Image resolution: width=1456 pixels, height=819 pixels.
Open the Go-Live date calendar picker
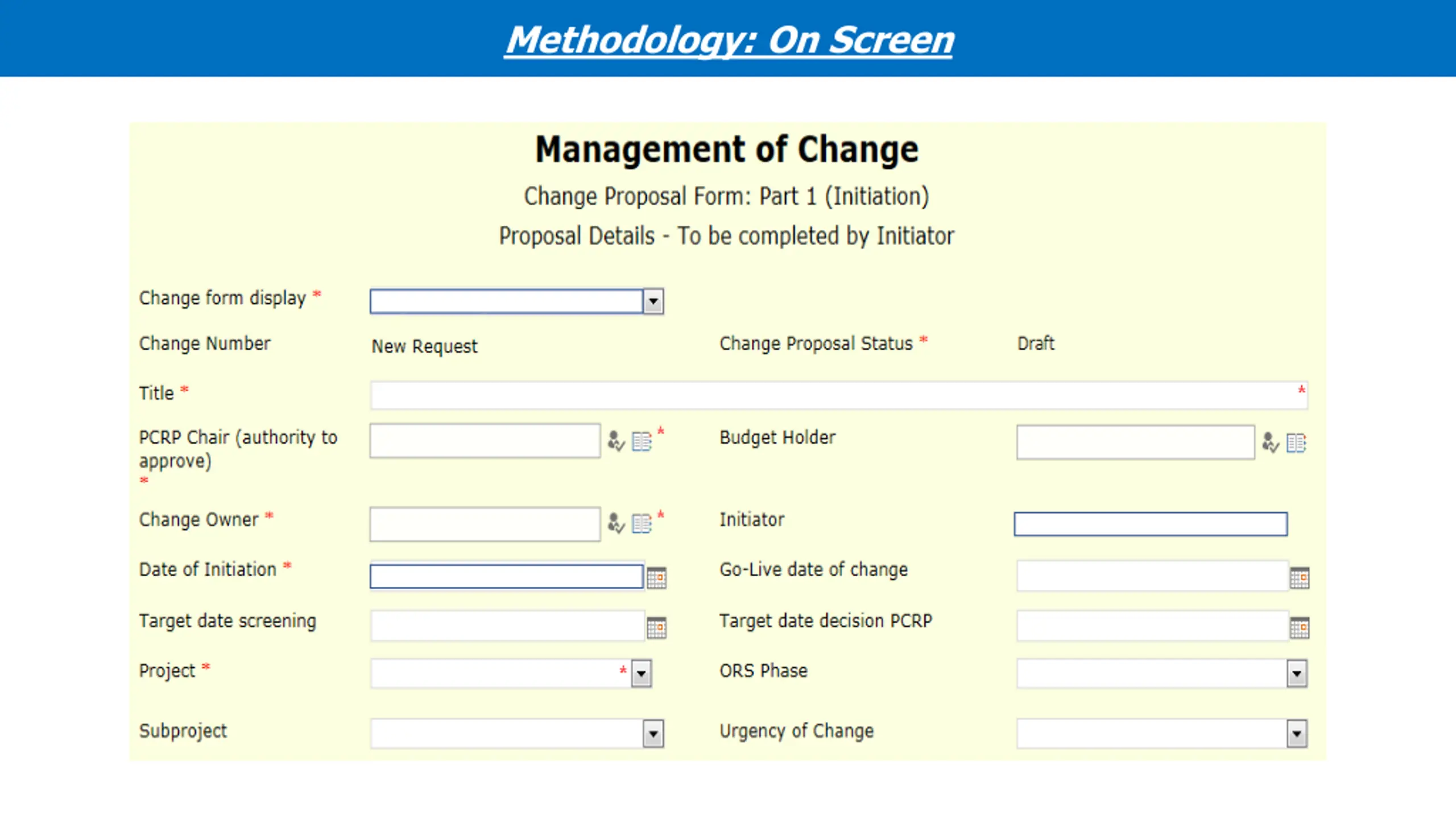point(1300,578)
